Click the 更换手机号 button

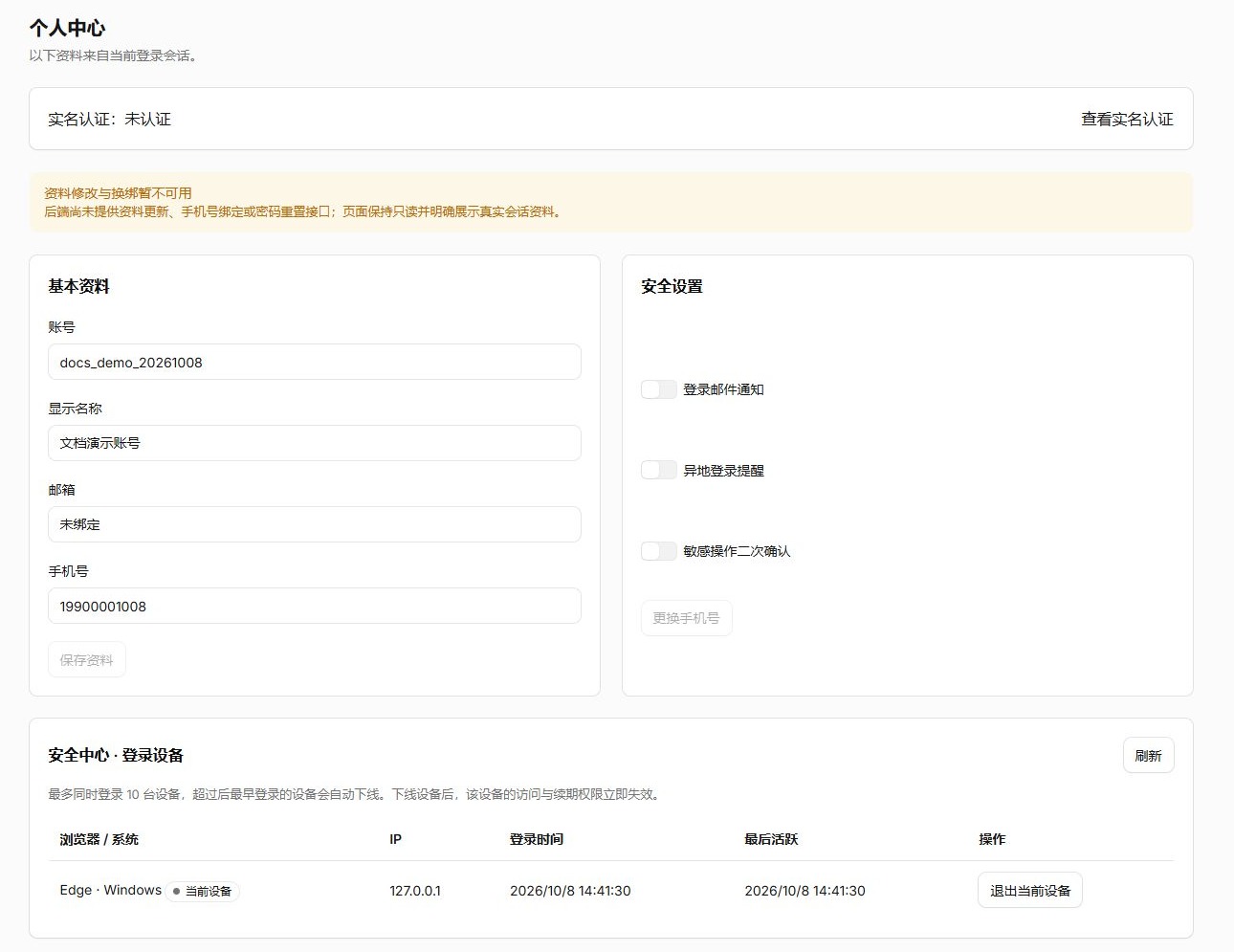pyautogui.click(x=687, y=618)
